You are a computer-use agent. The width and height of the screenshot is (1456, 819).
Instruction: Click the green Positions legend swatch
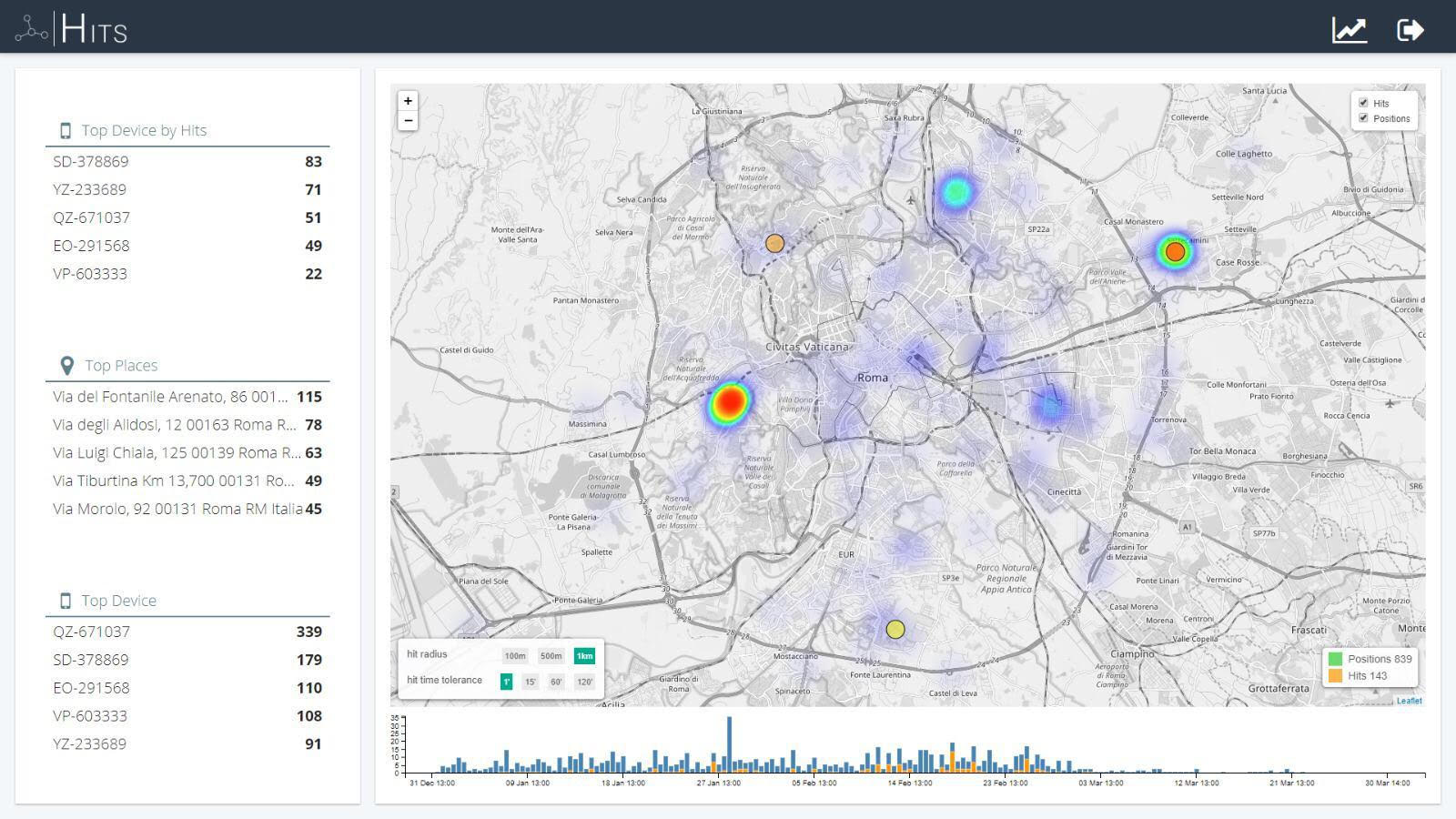[x=1335, y=659]
